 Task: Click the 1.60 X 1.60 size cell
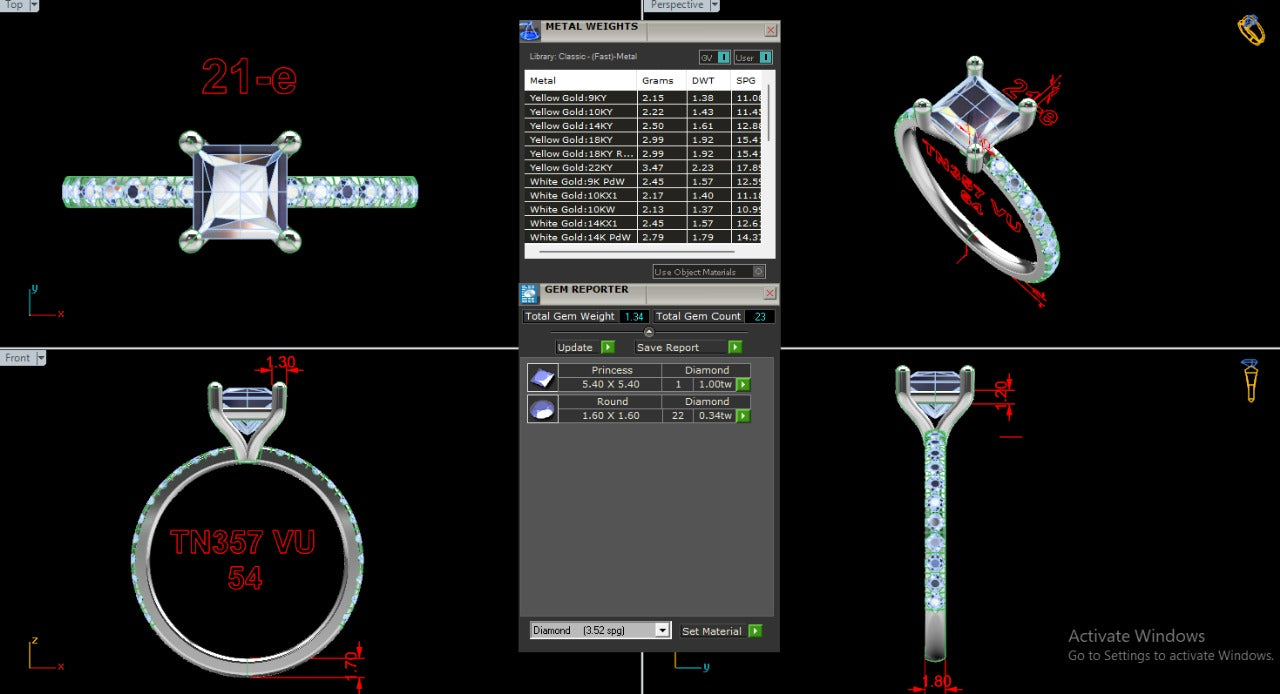[610, 415]
